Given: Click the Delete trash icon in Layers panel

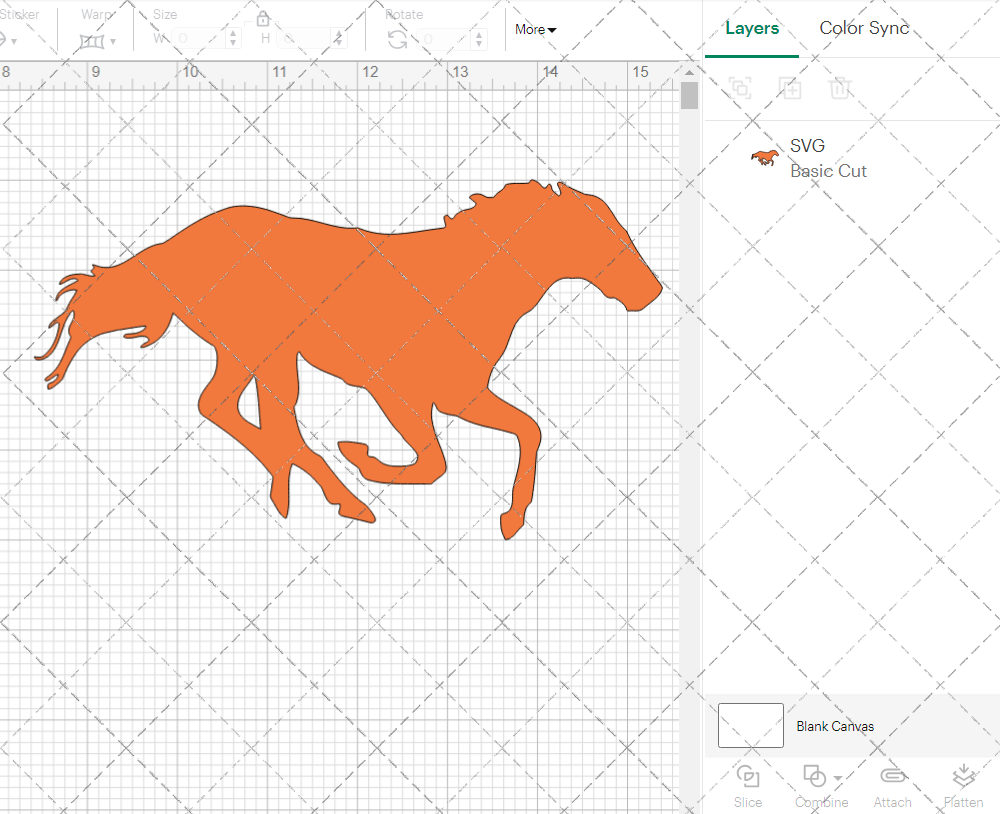Looking at the screenshot, I should (841, 88).
